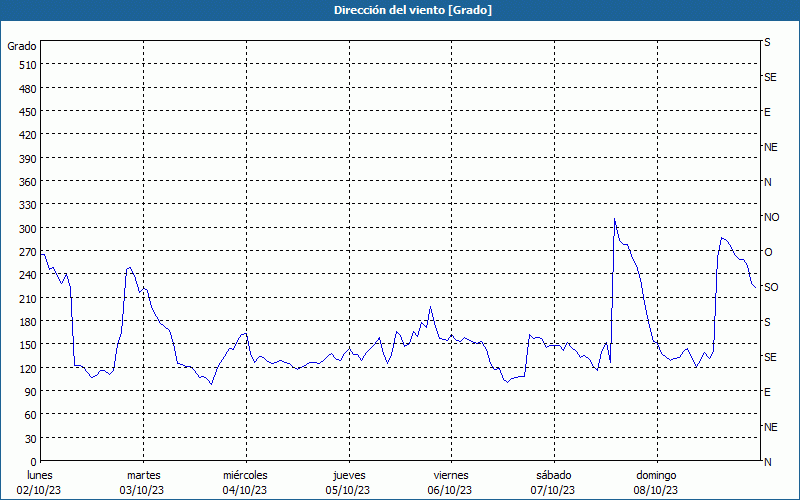Click the 420 value on the left axis
The width and height of the screenshot is (800, 500).
[x=27, y=136]
